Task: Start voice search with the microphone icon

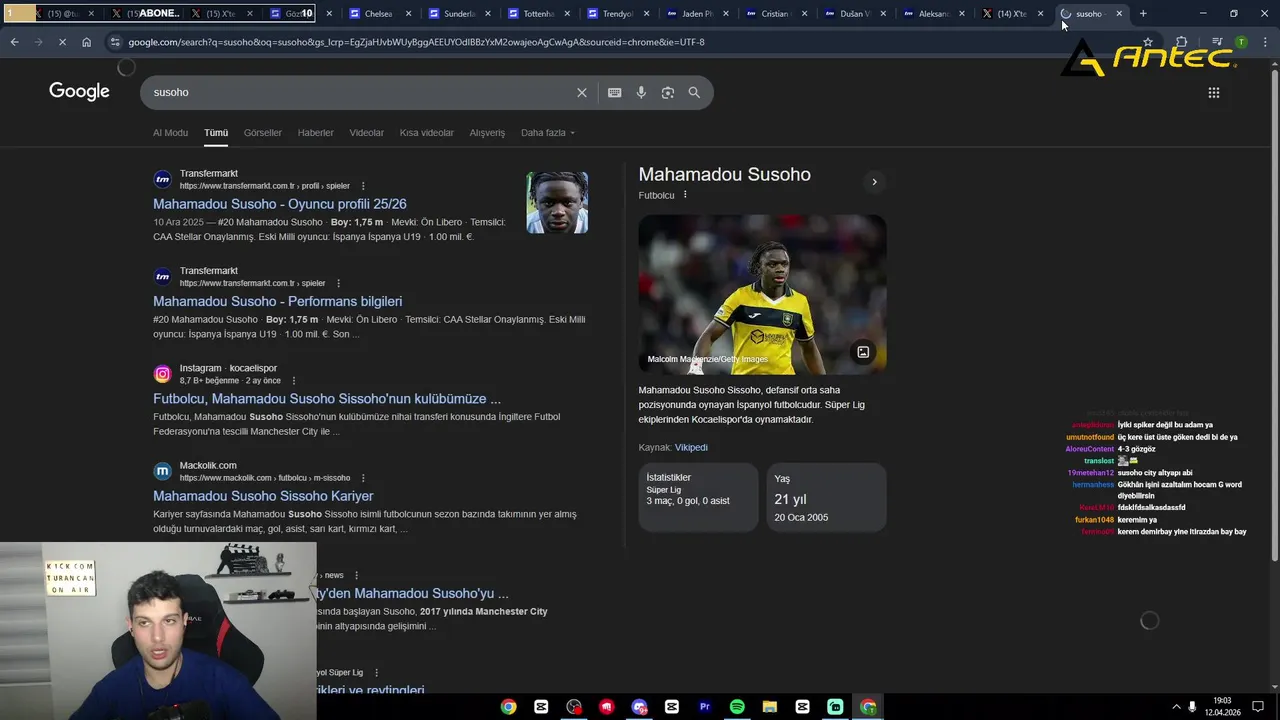Action: 641,92
